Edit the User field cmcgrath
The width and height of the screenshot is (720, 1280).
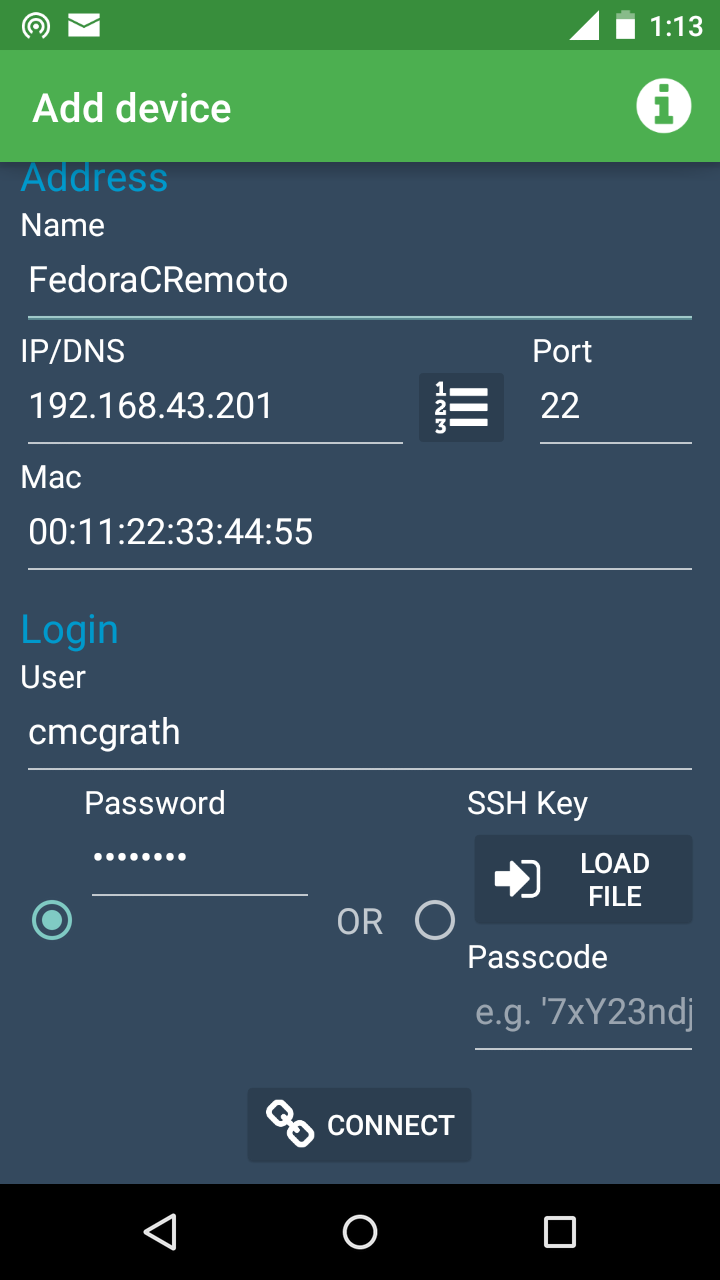point(359,733)
